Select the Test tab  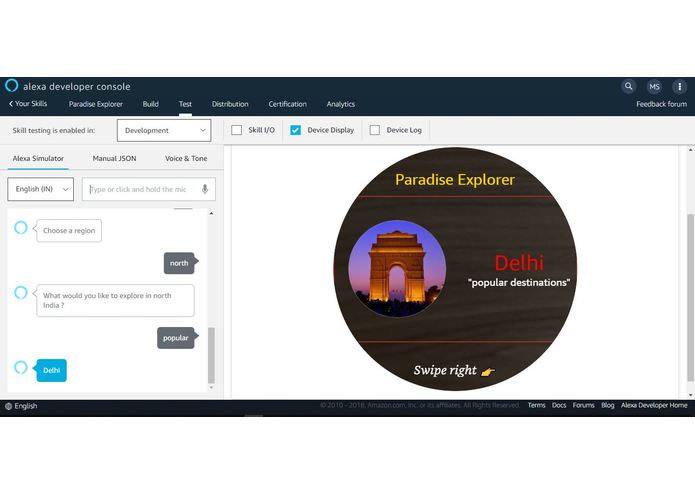pyautogui.click(x=185, y=104)
